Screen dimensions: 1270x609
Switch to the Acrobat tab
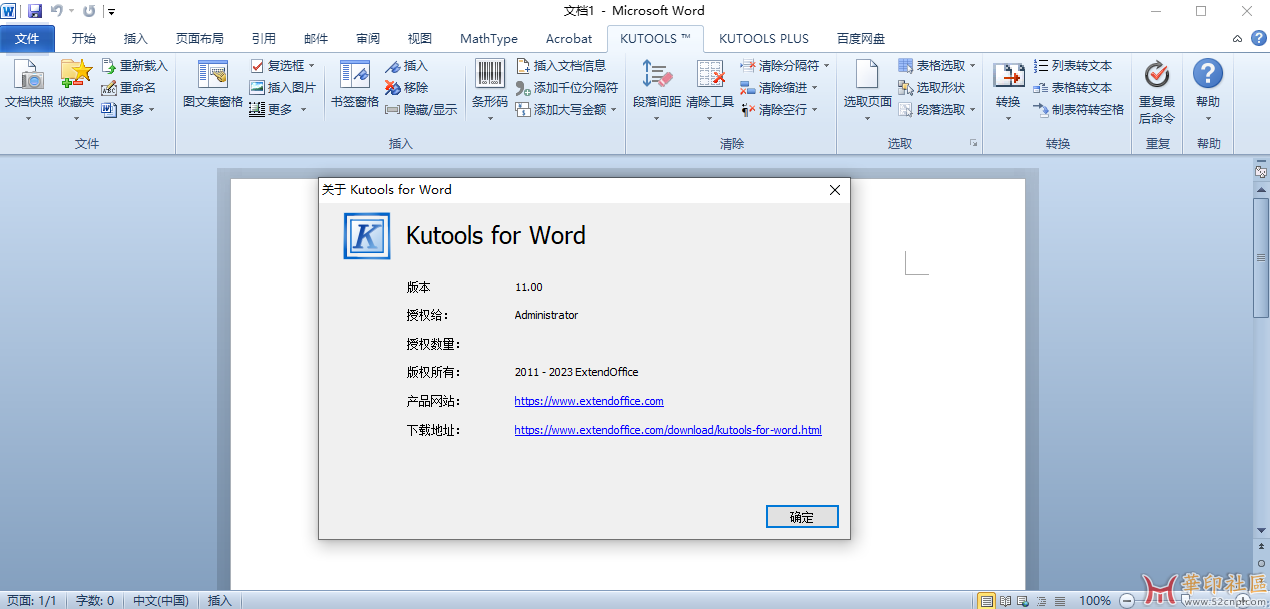(x=569, y=38)
